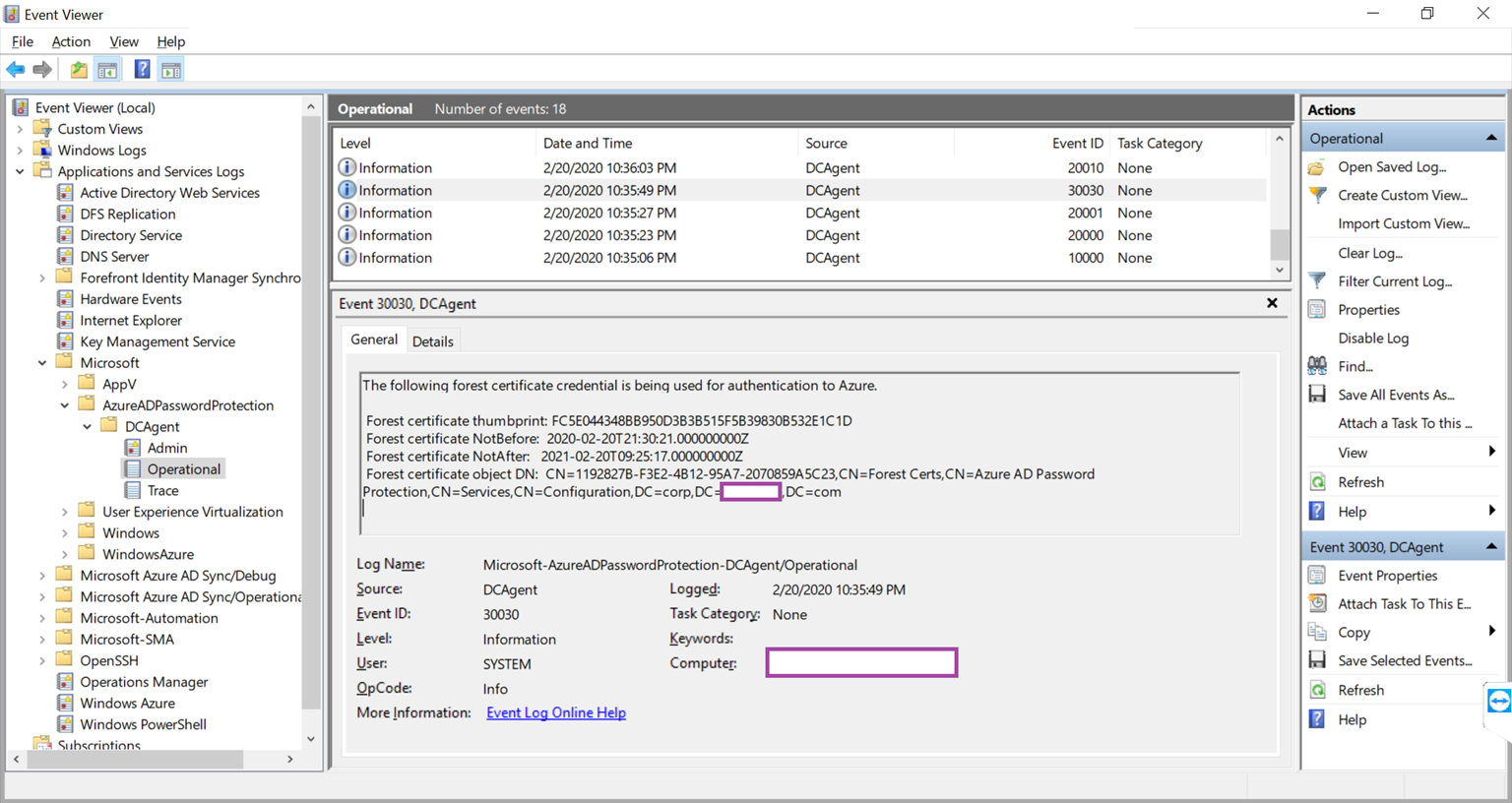This screenshot has height=803, width=1512.
Task: Expand the OpenSSH folder node
Action: 42,660
